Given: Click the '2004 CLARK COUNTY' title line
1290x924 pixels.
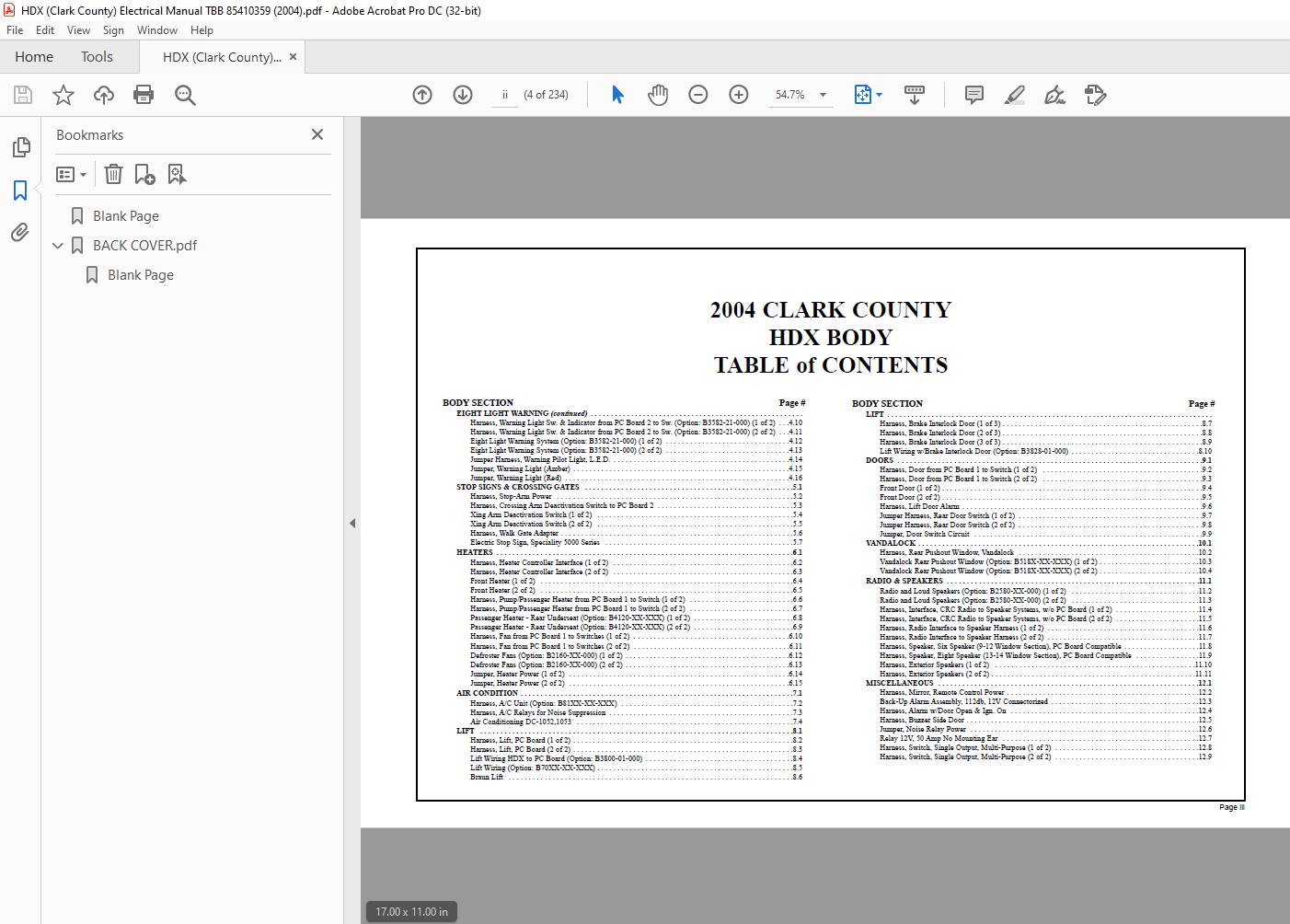Looking at the screenshot, I should click(831, 310).
